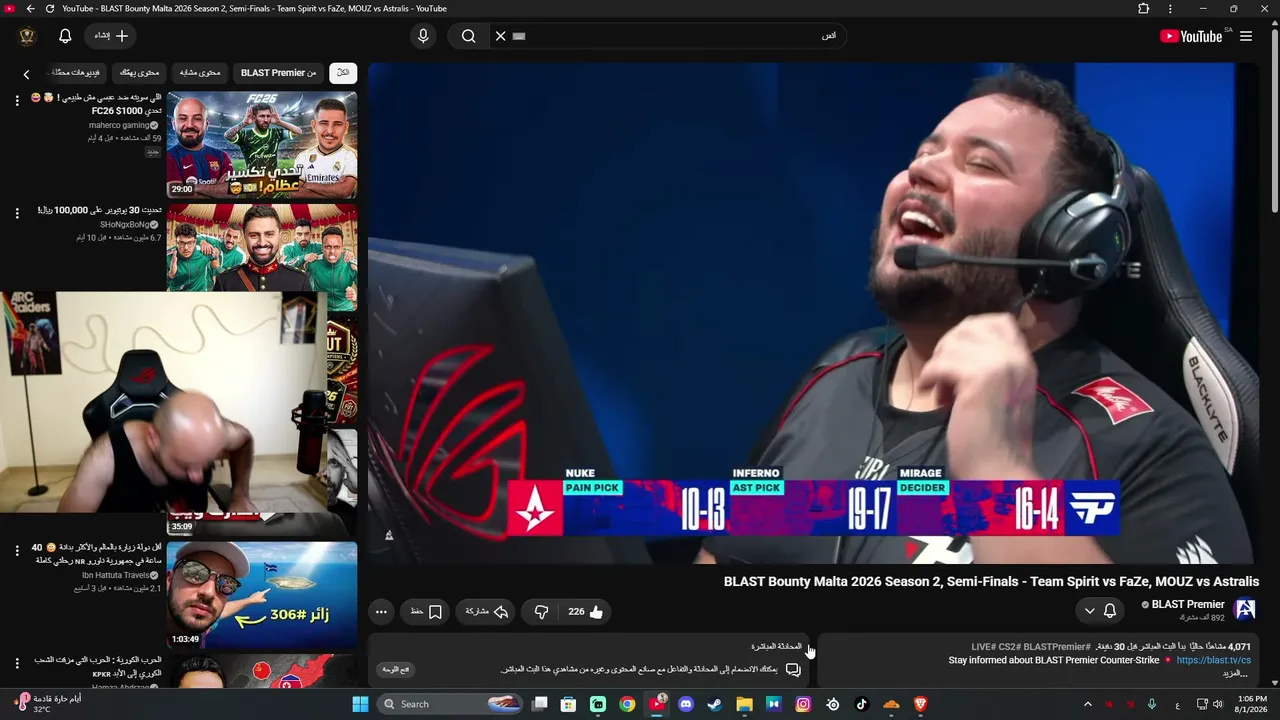Open the SHoNgxBoNg channel link

(x=124, y=225)
